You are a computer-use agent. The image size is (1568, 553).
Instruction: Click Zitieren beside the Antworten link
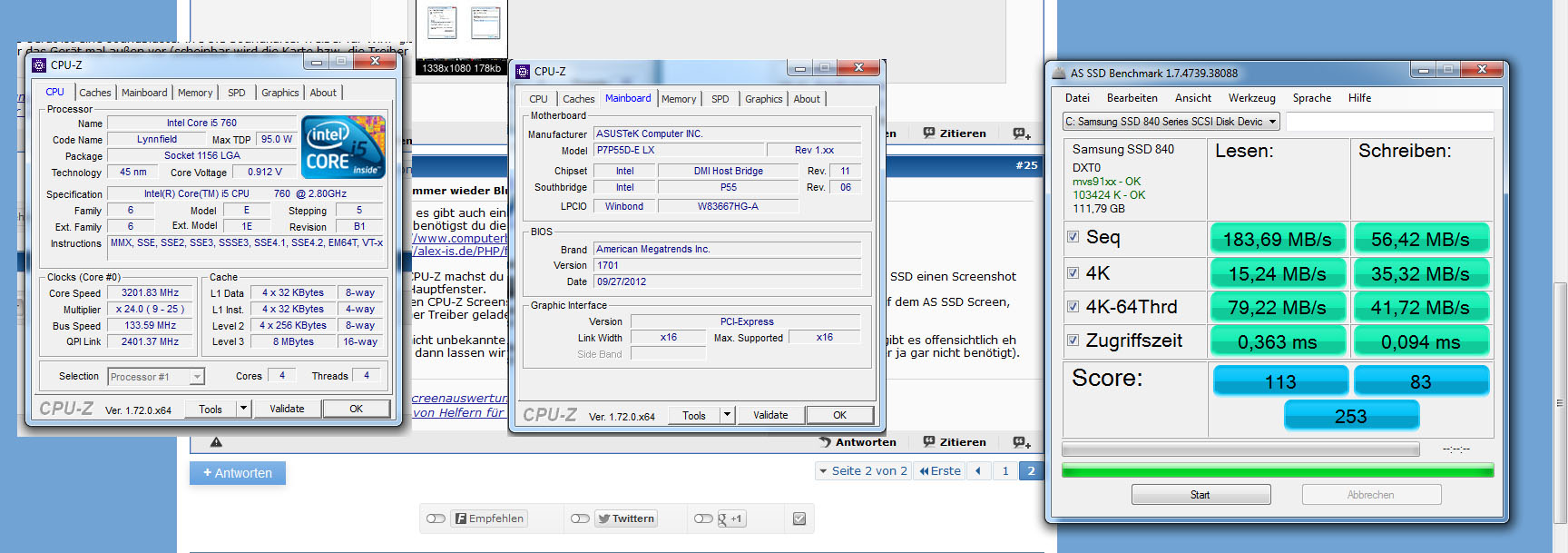pyautogui.click(x=955, y=442)
